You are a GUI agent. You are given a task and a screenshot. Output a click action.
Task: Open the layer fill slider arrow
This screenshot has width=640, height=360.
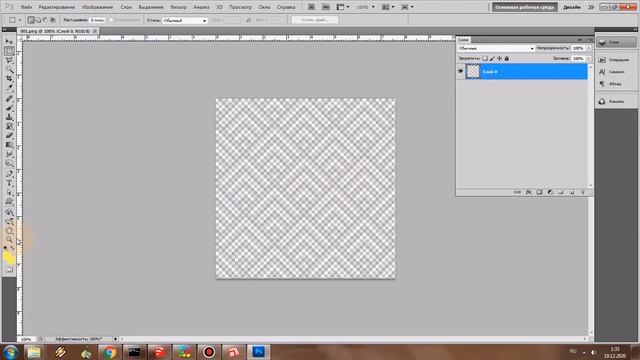[x=589, y=58]
